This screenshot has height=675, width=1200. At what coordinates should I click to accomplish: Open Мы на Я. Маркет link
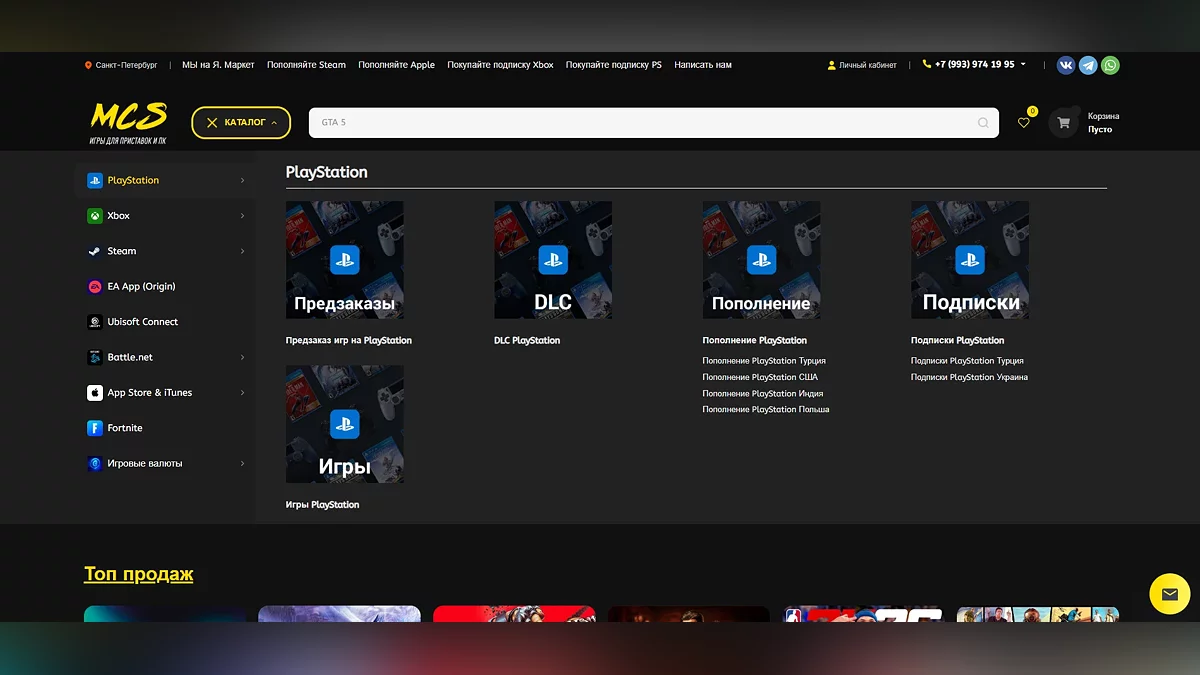tap(218, 65)
